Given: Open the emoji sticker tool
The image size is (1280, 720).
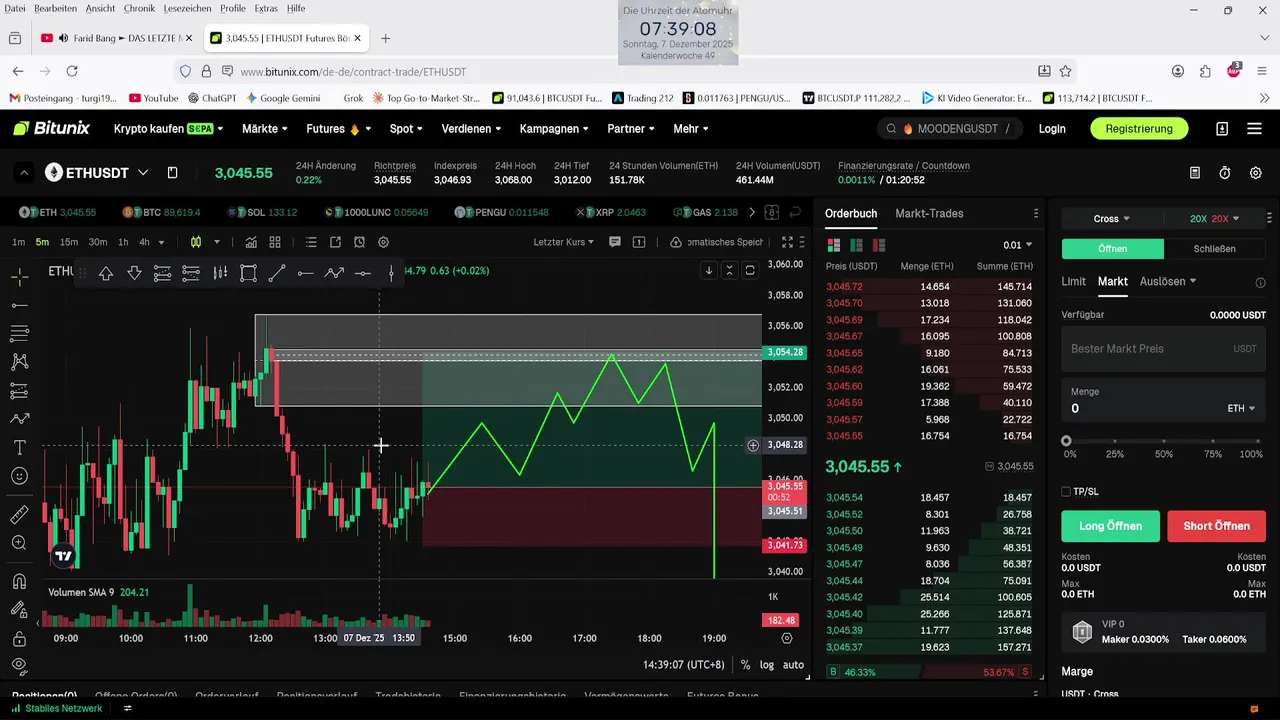Looking at the screenshot, I should point(19,476).
